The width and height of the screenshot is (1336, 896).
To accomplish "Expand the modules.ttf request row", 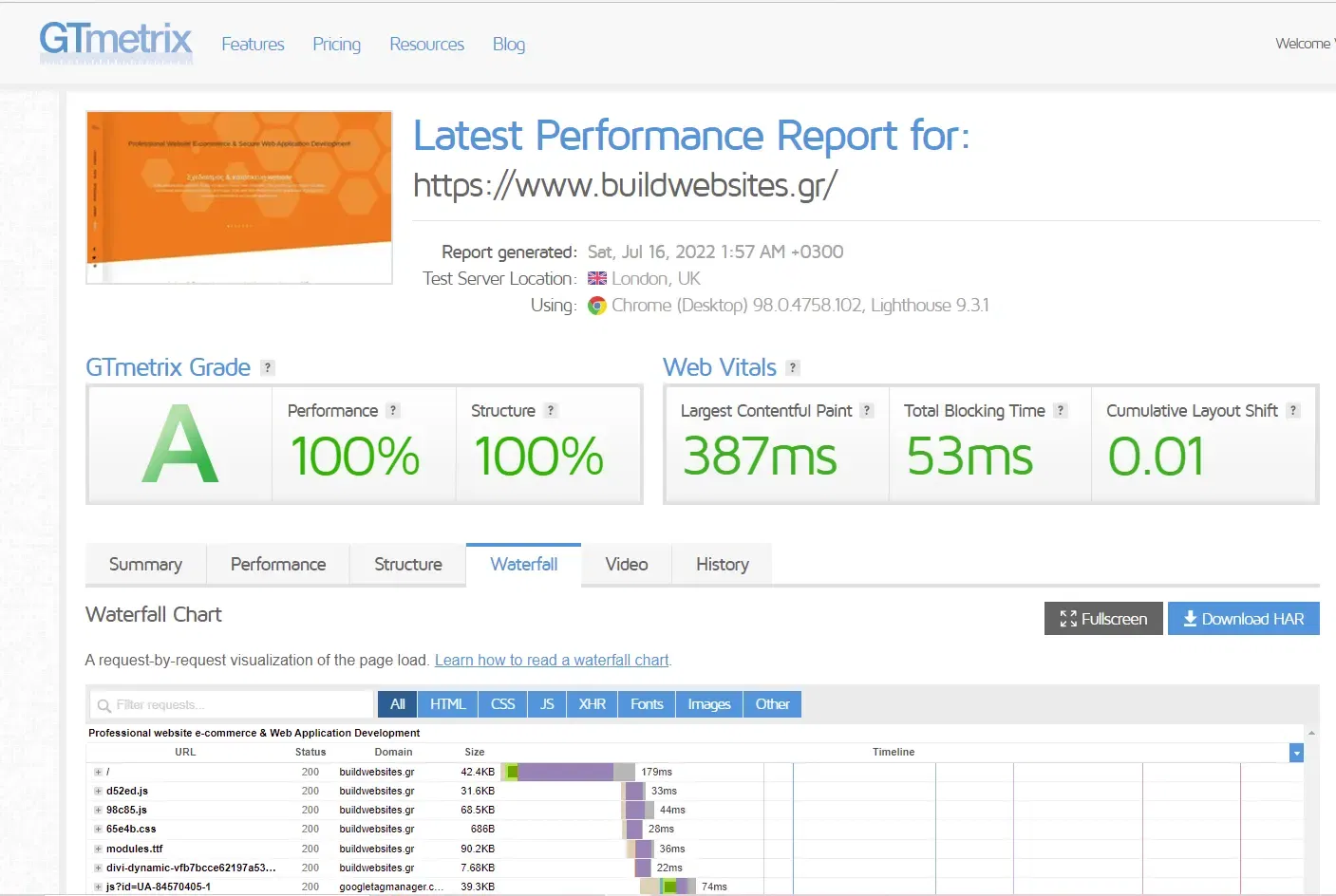I will 98,848.
